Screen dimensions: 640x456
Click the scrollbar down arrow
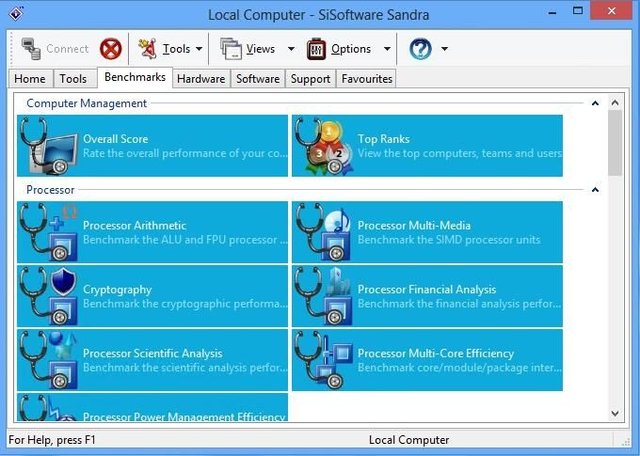pos(616,413)
